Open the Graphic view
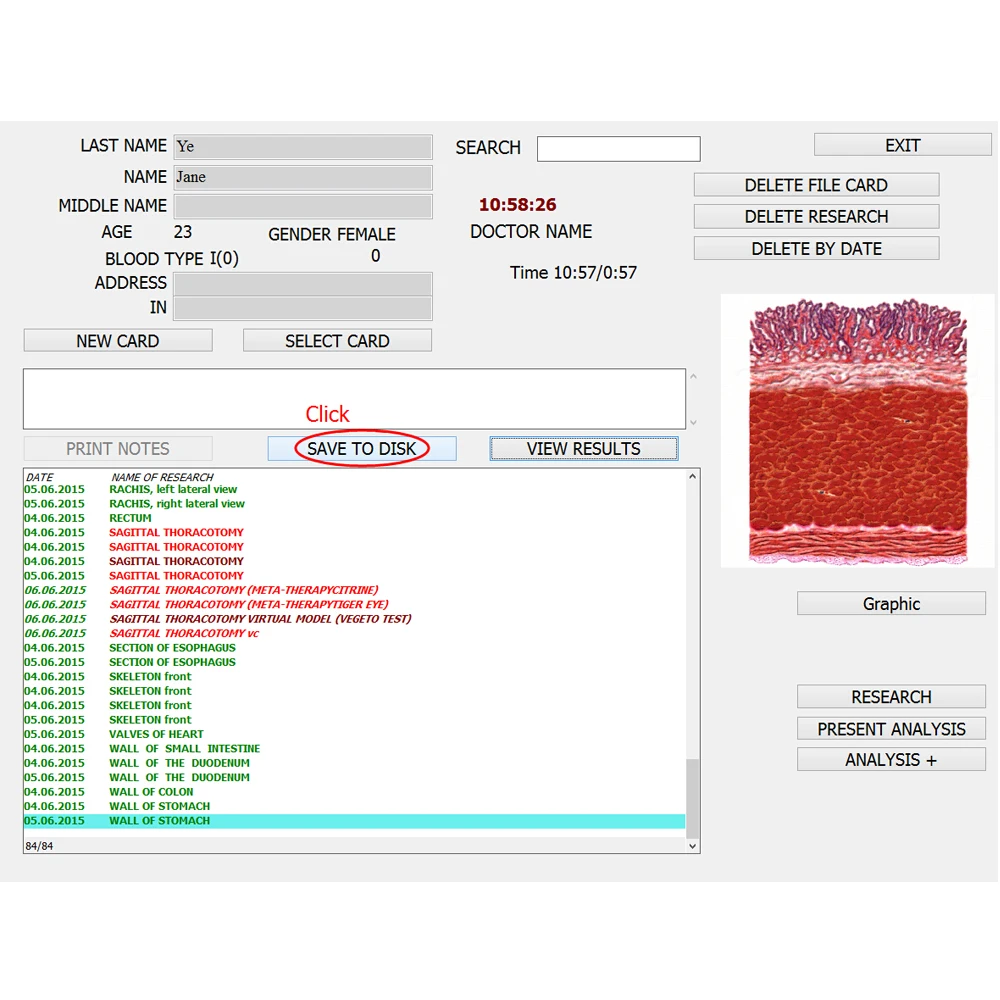1000x1000 pixels. pyautogui.click(x=890, y=603)
